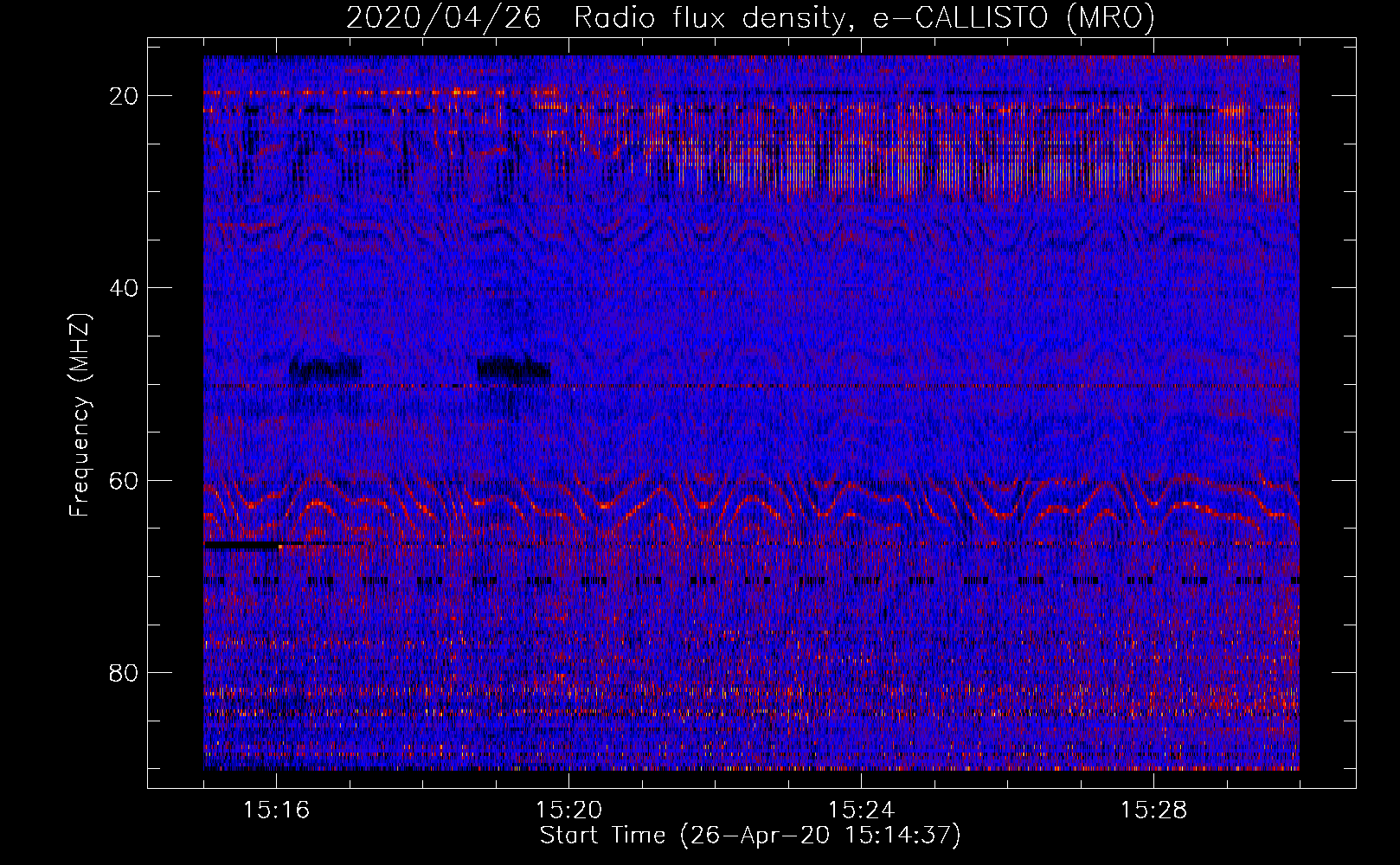The width and height of the screenshot is (1400, 865).
Task: Click the frequency tick label '20'
Action: coord(125,95)
